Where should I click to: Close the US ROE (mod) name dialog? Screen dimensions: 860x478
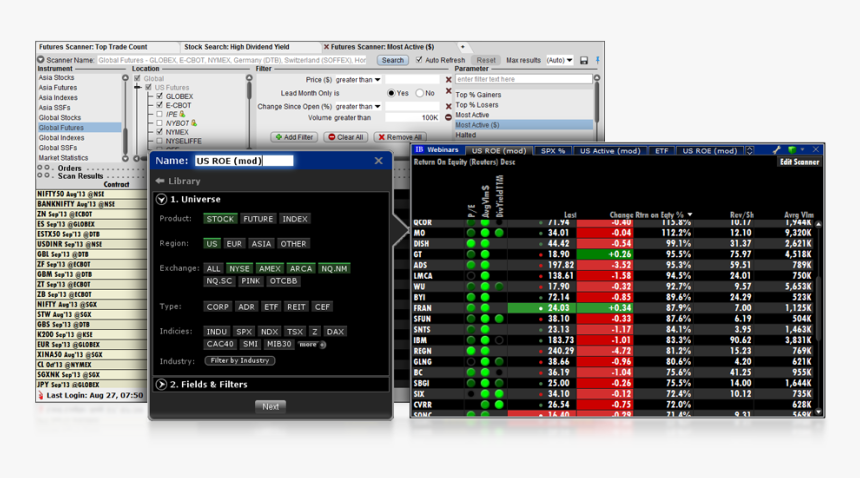pos(378,161)
